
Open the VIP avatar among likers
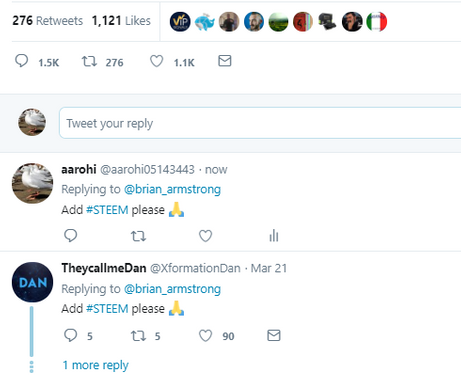point(180,22)
